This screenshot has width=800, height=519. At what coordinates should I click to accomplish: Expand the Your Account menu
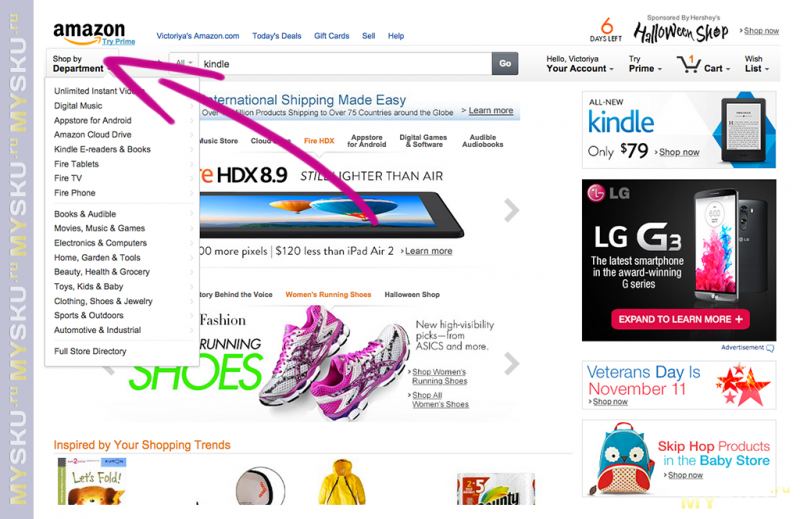point(580,64)
